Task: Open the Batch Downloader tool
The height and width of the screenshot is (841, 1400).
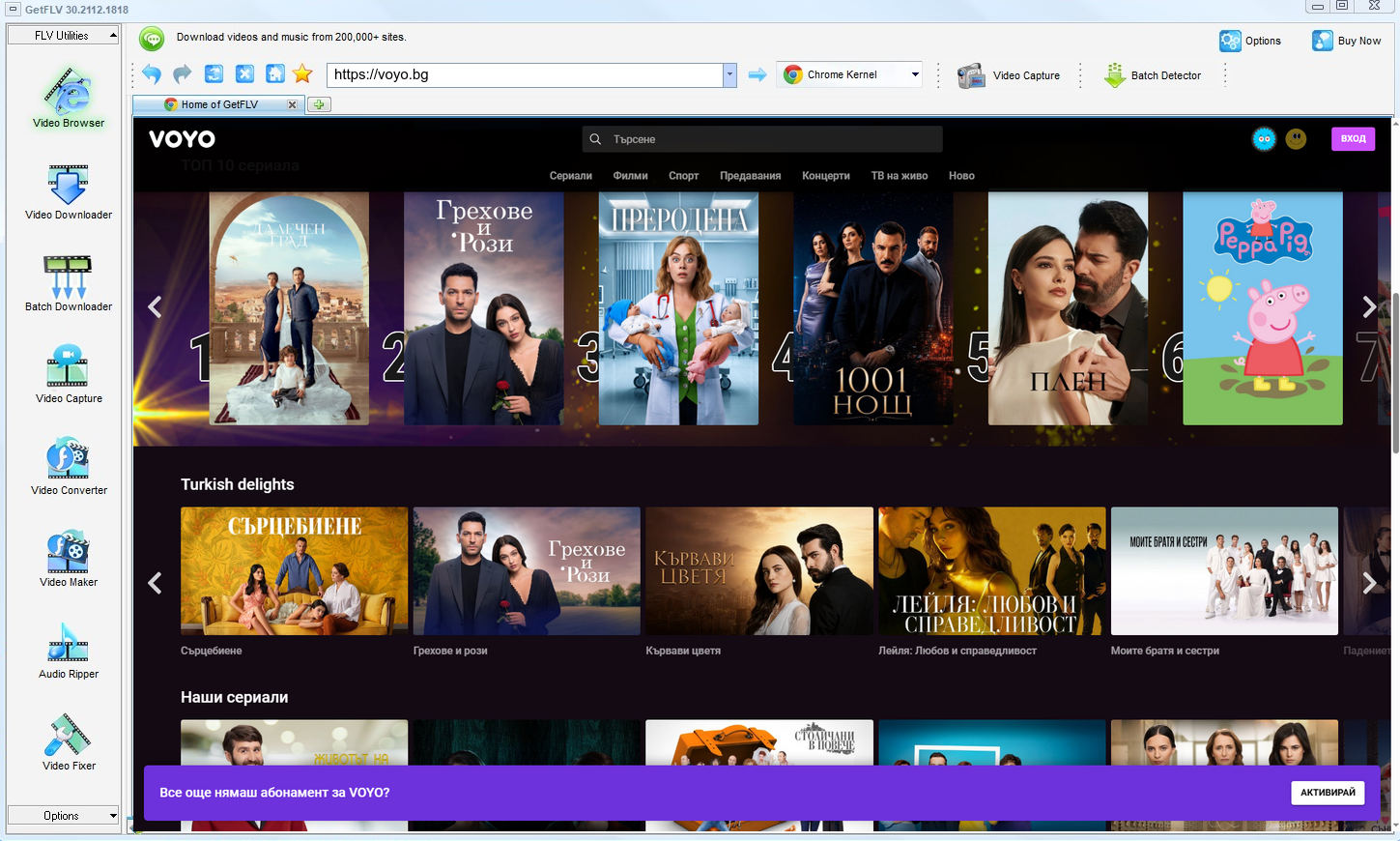Action: (x=69, y=283)
